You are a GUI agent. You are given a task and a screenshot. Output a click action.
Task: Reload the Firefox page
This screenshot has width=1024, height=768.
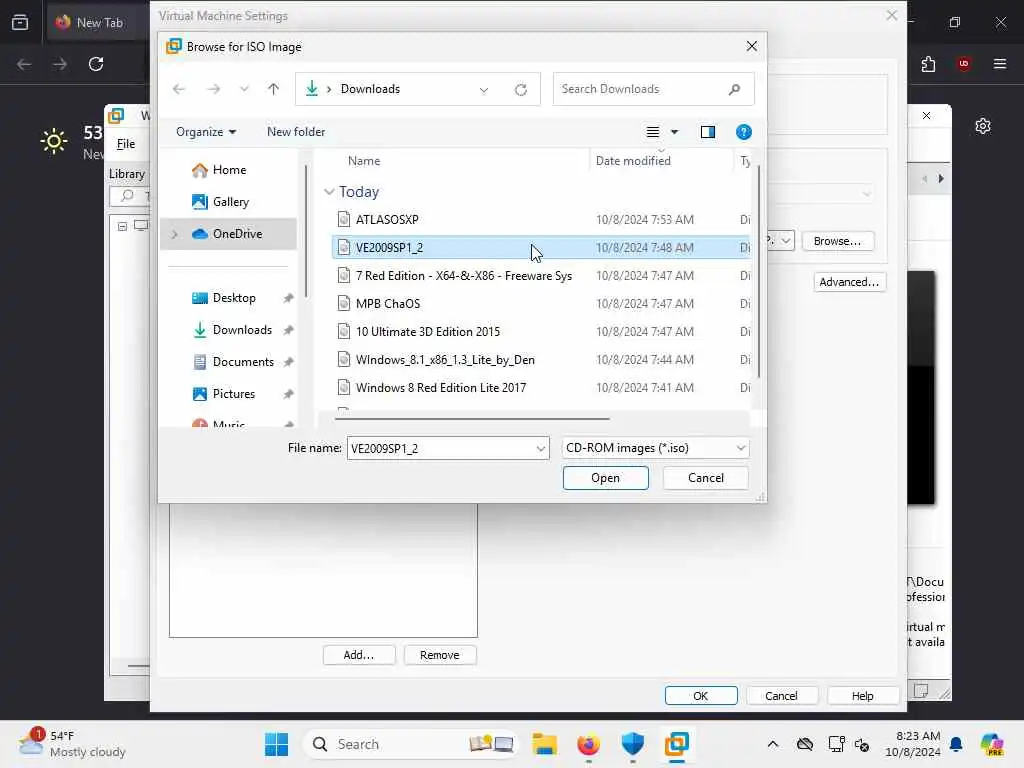point(96,64)
